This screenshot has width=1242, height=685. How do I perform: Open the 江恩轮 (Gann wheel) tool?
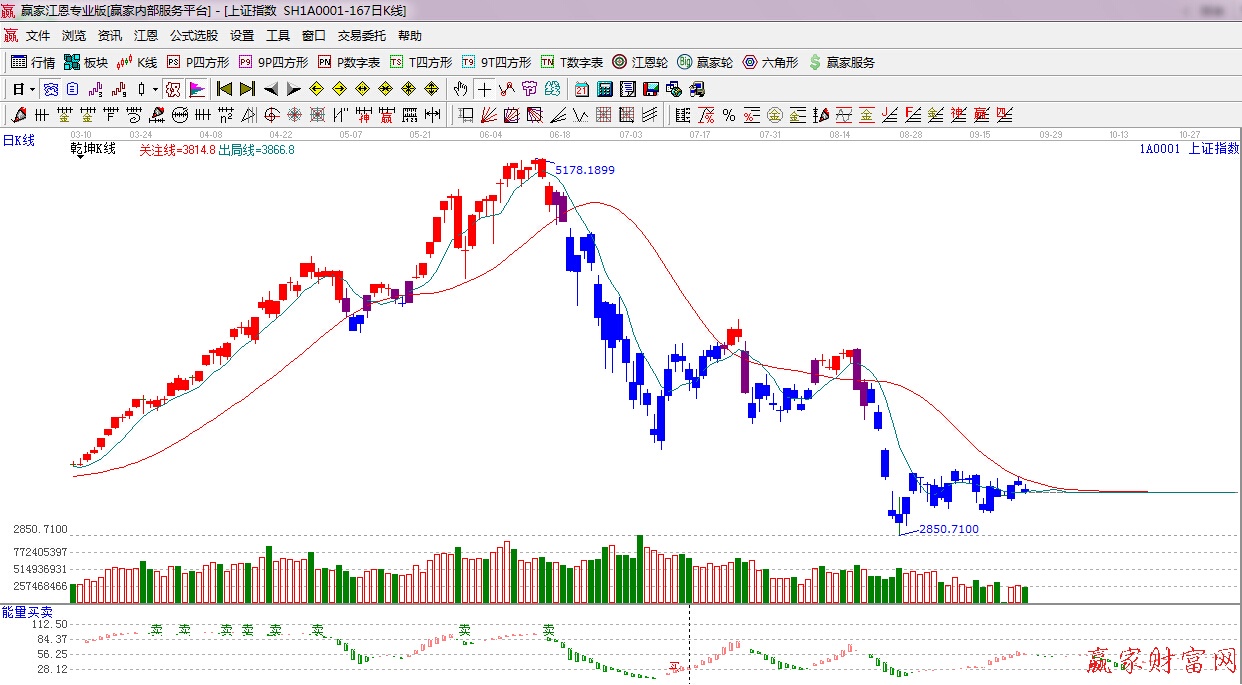(x=640, y=62)
